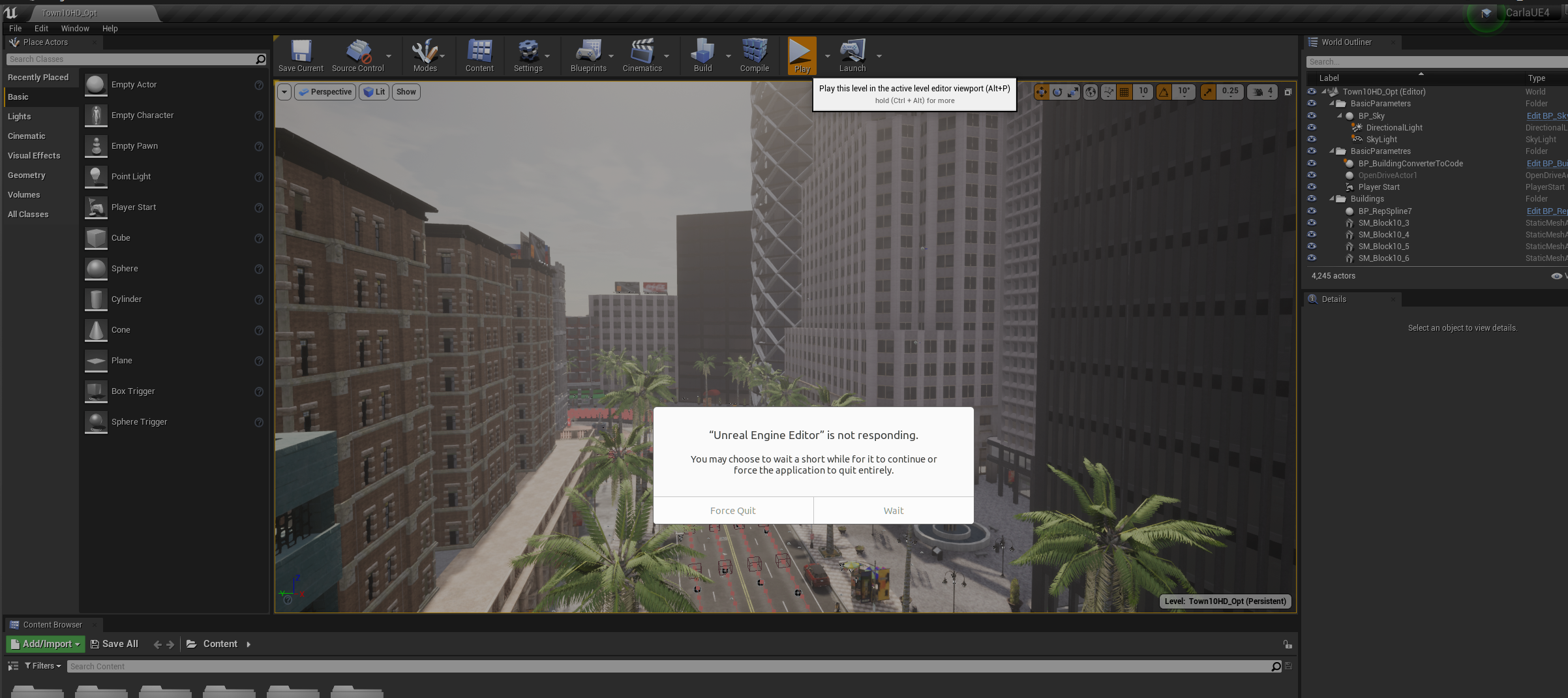Maximize or restore the viewport icon

pos(1288,92)
